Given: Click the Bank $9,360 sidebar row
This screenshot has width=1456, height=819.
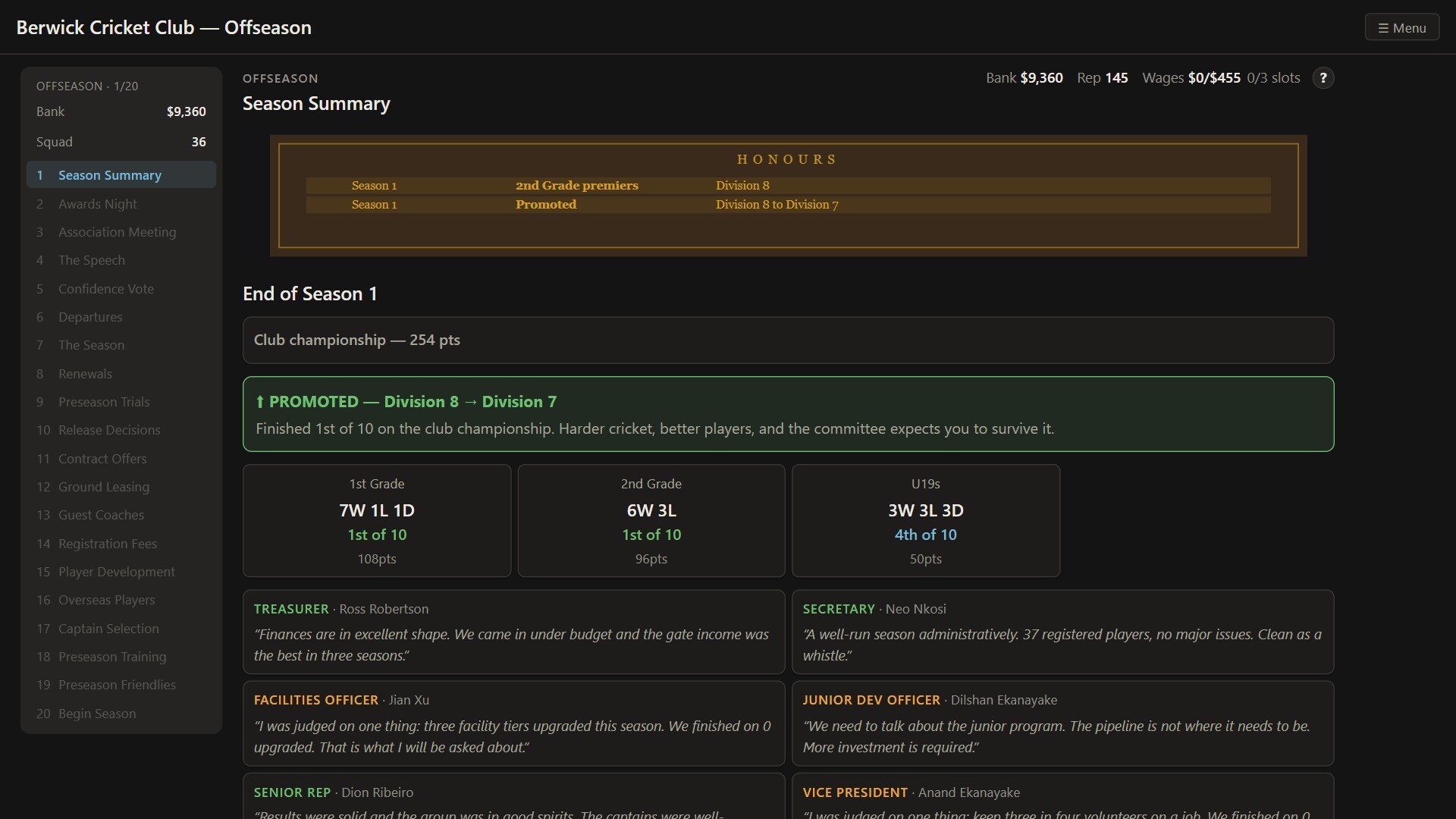Looking at the screenshot, I should [x=121, y=111].
